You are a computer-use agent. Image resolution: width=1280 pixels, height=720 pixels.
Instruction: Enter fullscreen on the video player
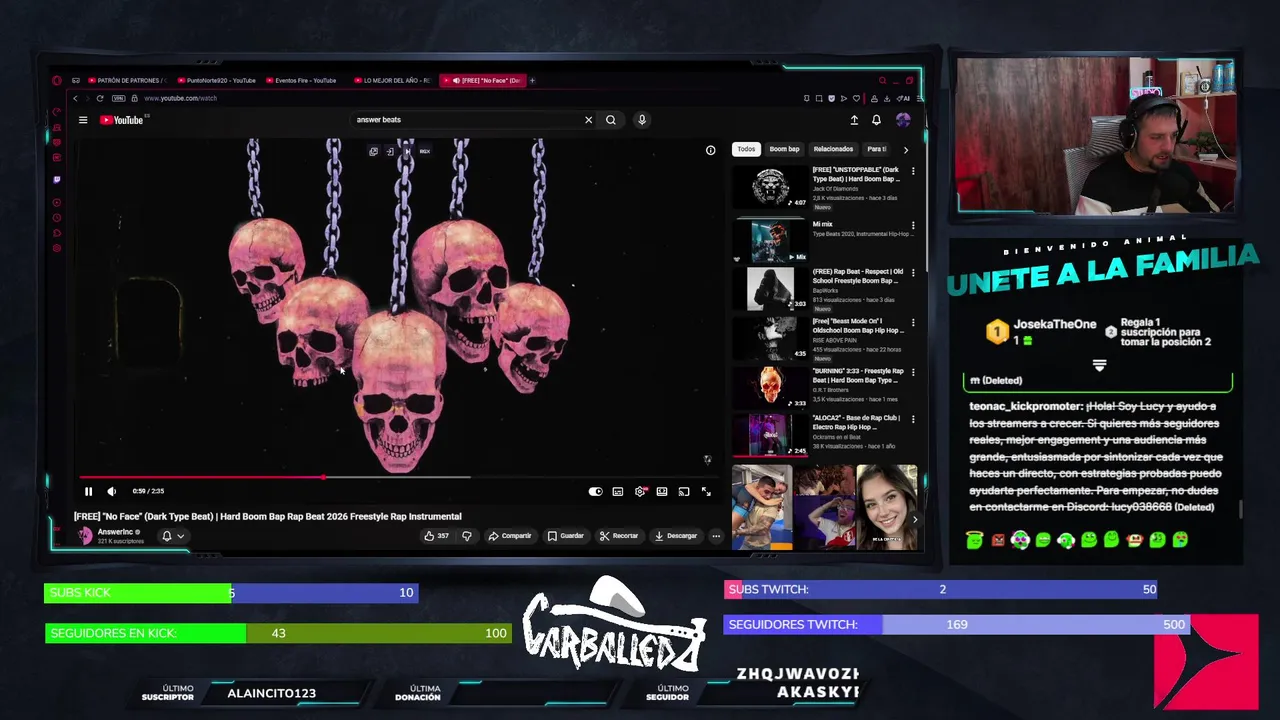tap(706, 491)
